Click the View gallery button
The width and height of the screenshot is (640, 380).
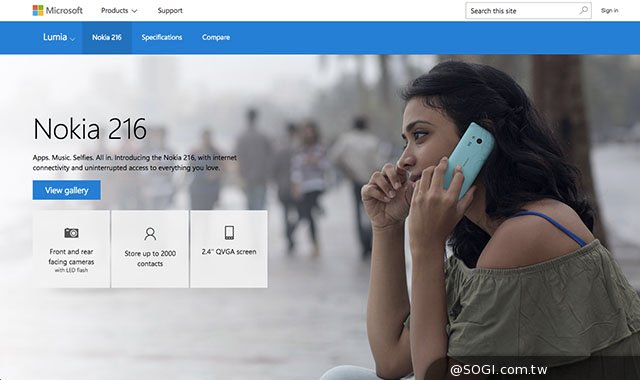point(67,190)
